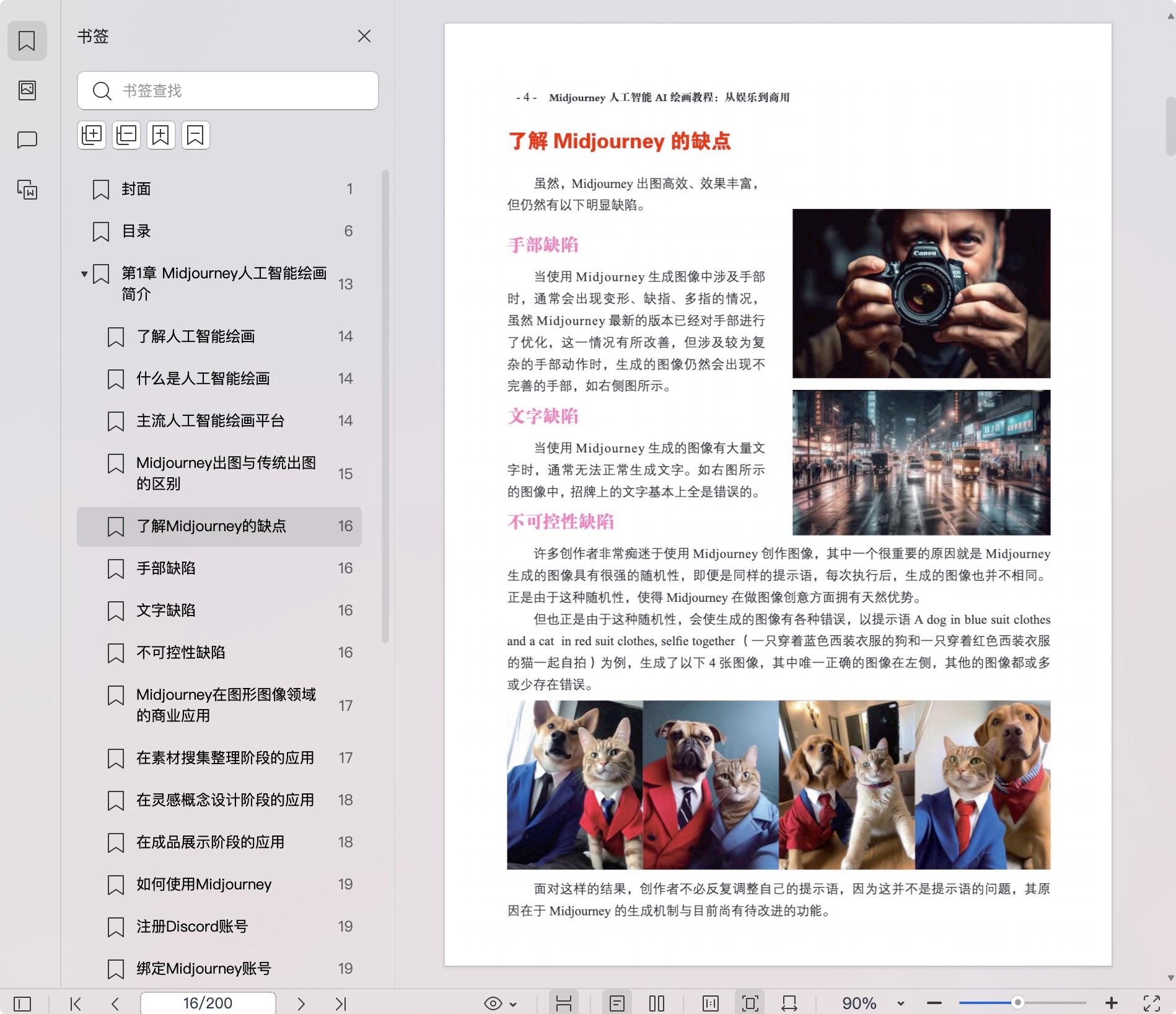The height and width of the screenshot is (1014, 1176).
Task: Adjust the zoom slider handle
Action: [1017, 1002]
